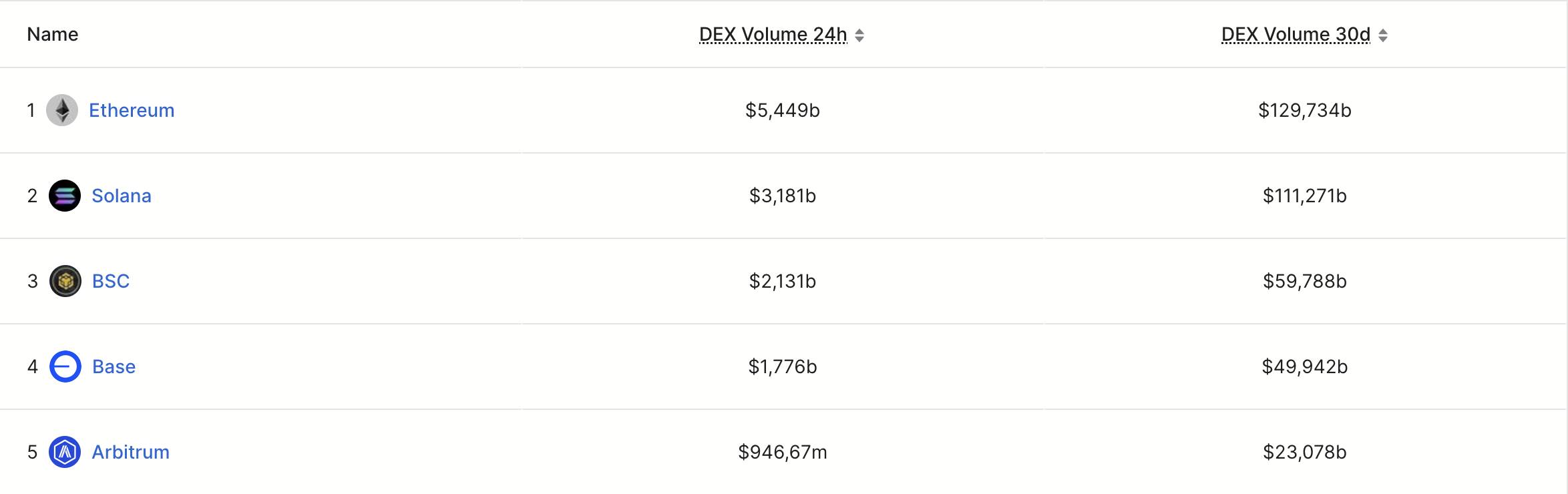Click the Ethereum coin logo icon

(62, 110)
